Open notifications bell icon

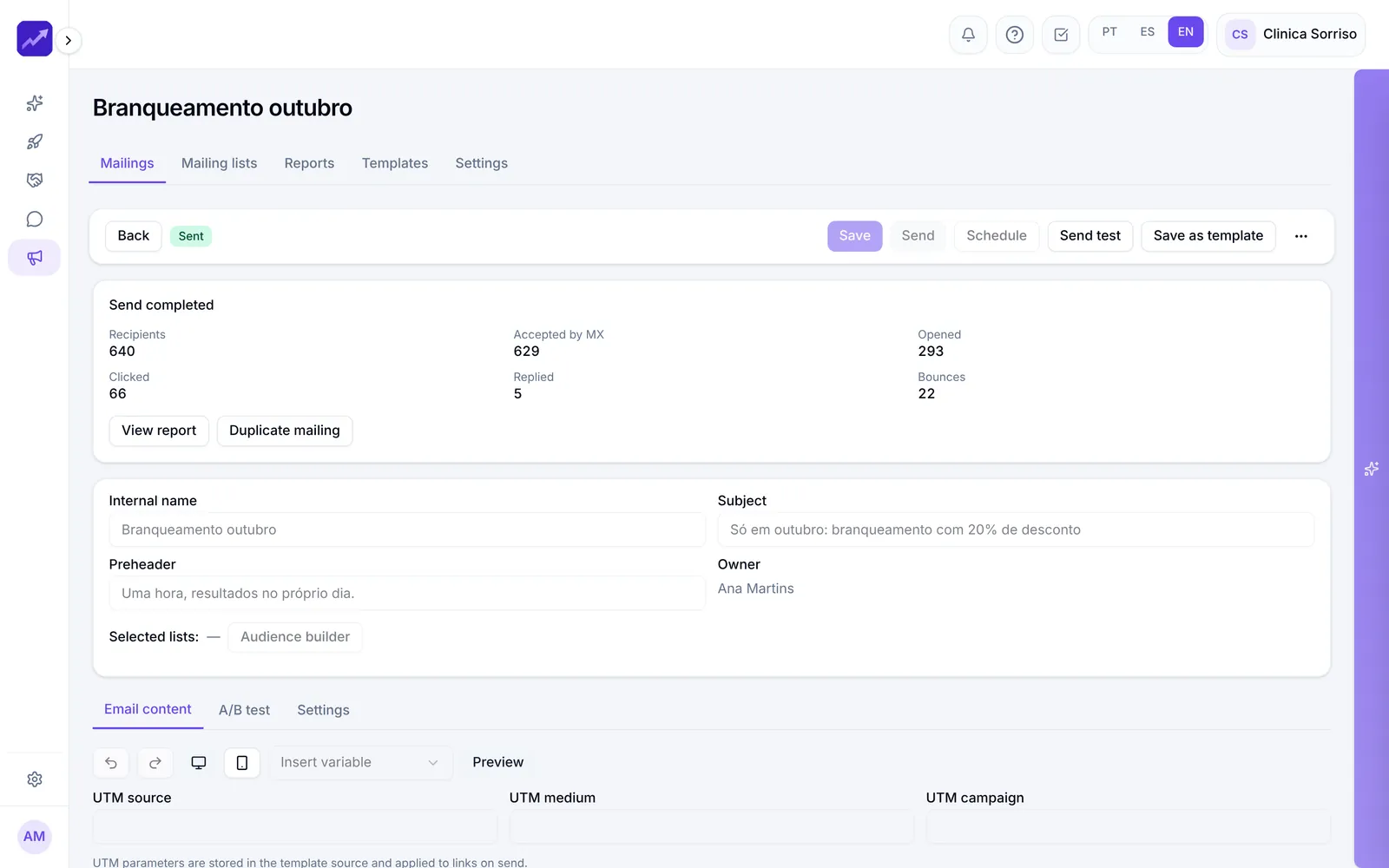pos(968,35)
